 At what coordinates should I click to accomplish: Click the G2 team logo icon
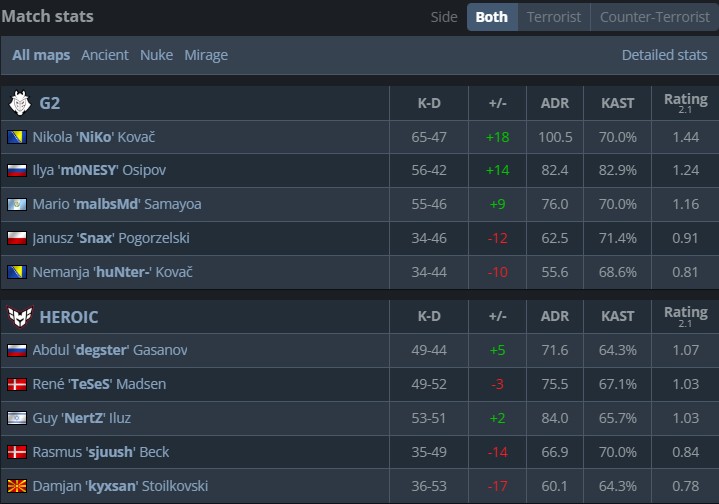(20, 103)
